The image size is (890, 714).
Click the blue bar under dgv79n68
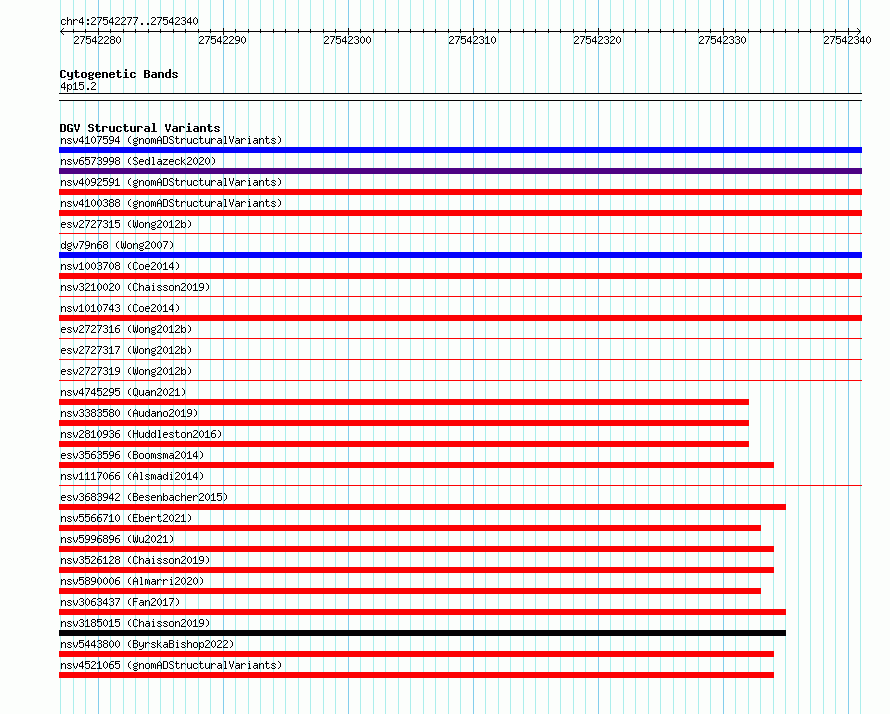click(460, 255)
